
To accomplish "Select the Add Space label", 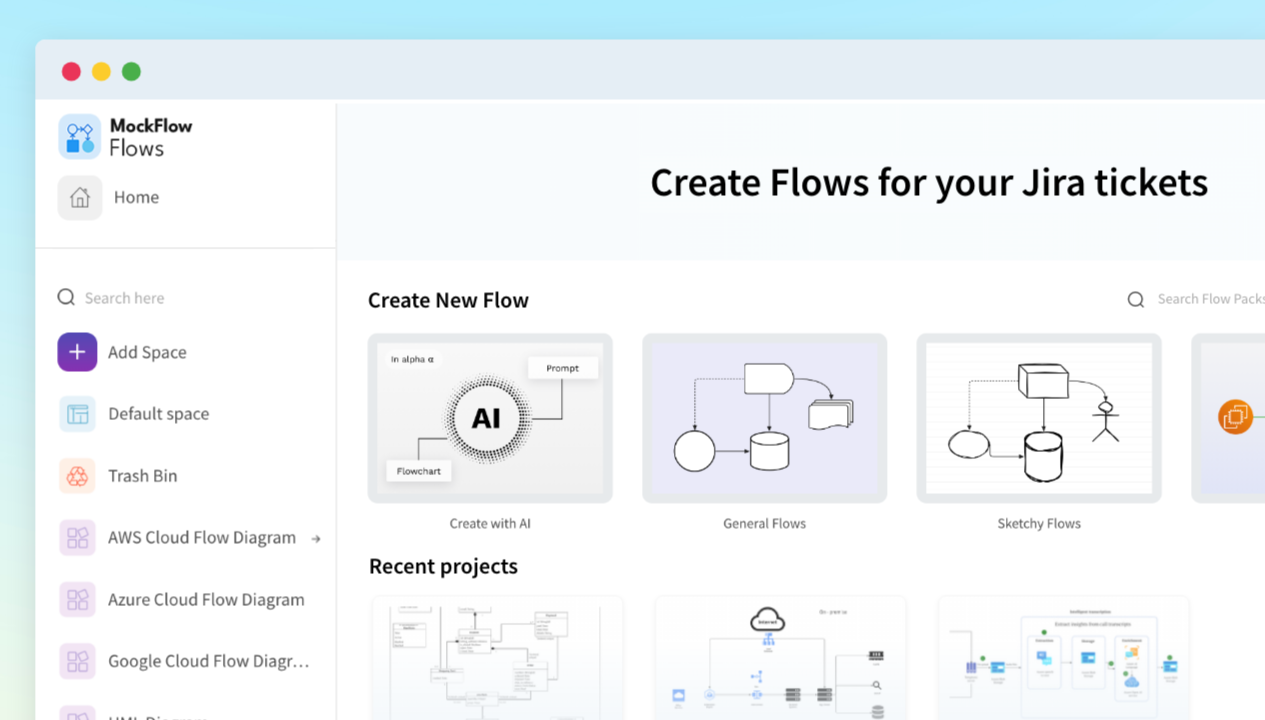I will click(147, 352).
